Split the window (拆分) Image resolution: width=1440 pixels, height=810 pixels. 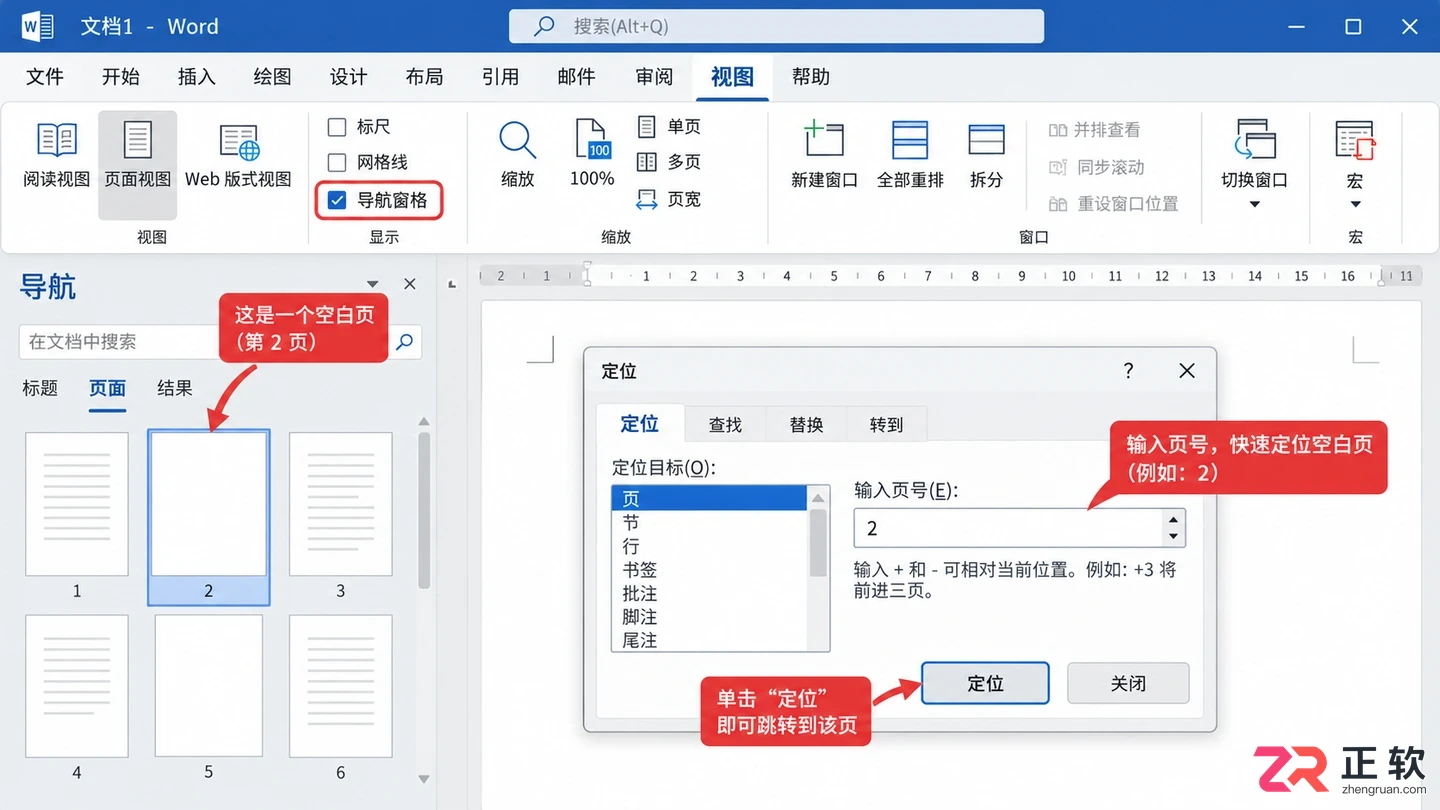click(986, 155)
